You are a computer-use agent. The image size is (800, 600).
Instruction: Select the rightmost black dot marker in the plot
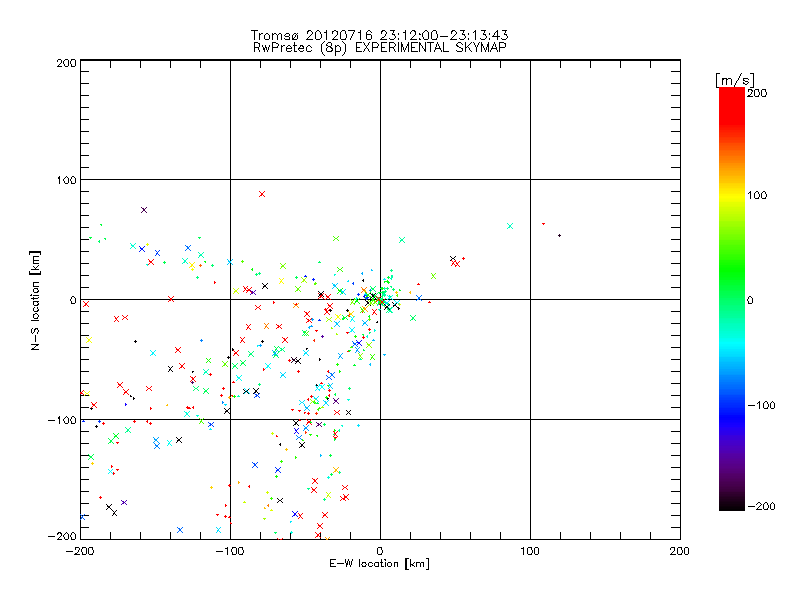click(x=560, y=235)
